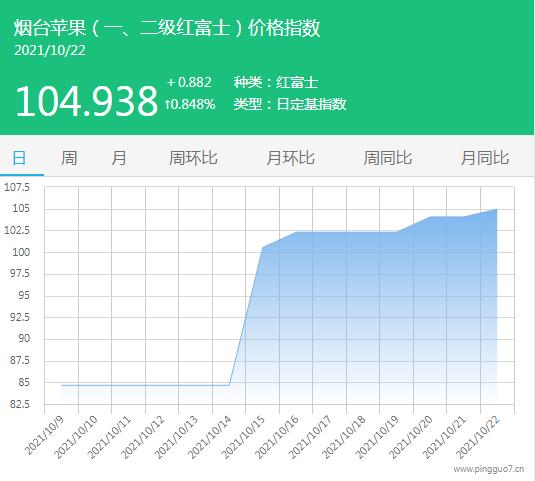Click the index value 104.938
Screen dimensions: 535x481
tap(87, 101)
